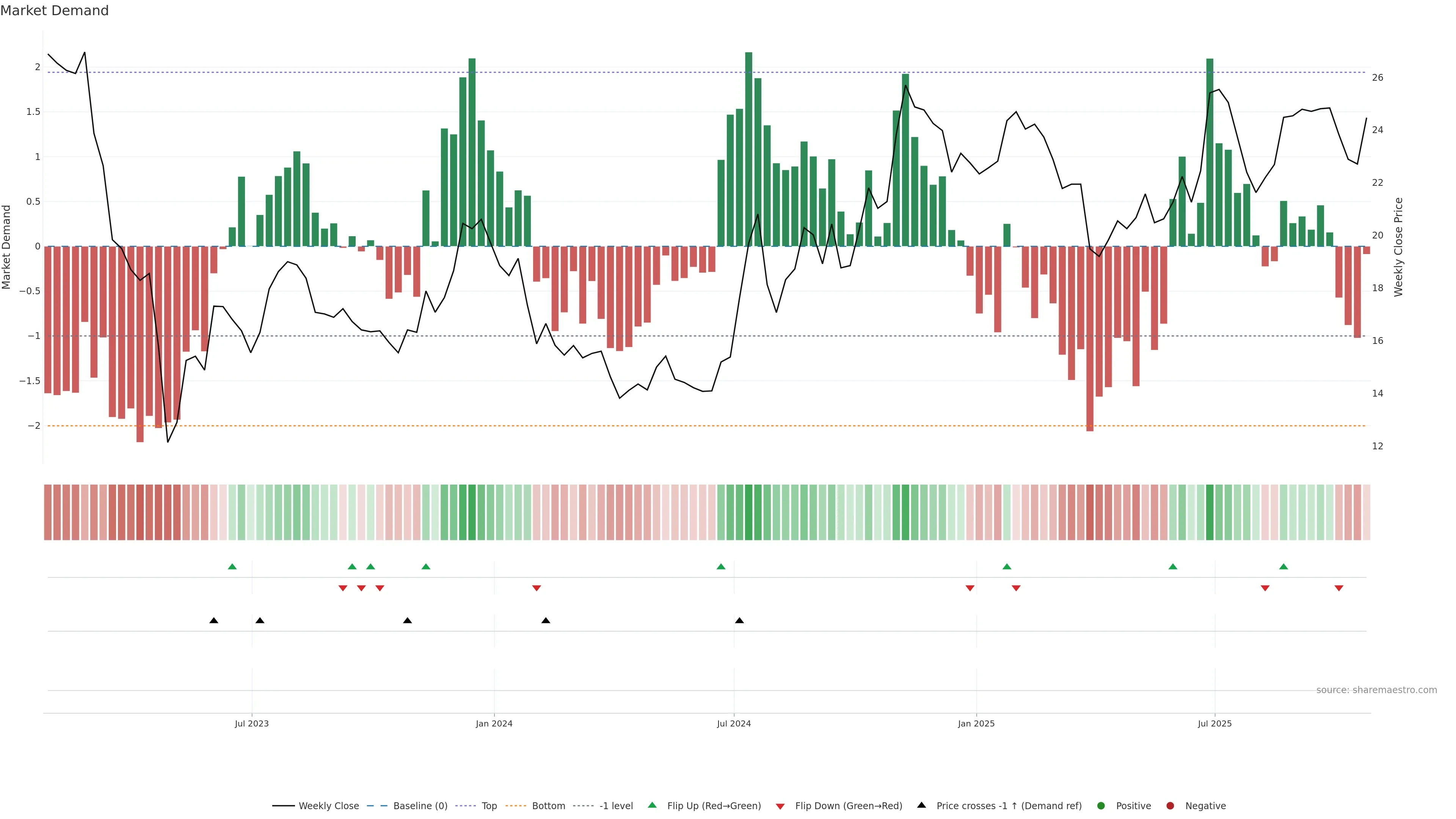
Task: Toggle the Baseline (0) legend entry
Action: tap(420, 806)
